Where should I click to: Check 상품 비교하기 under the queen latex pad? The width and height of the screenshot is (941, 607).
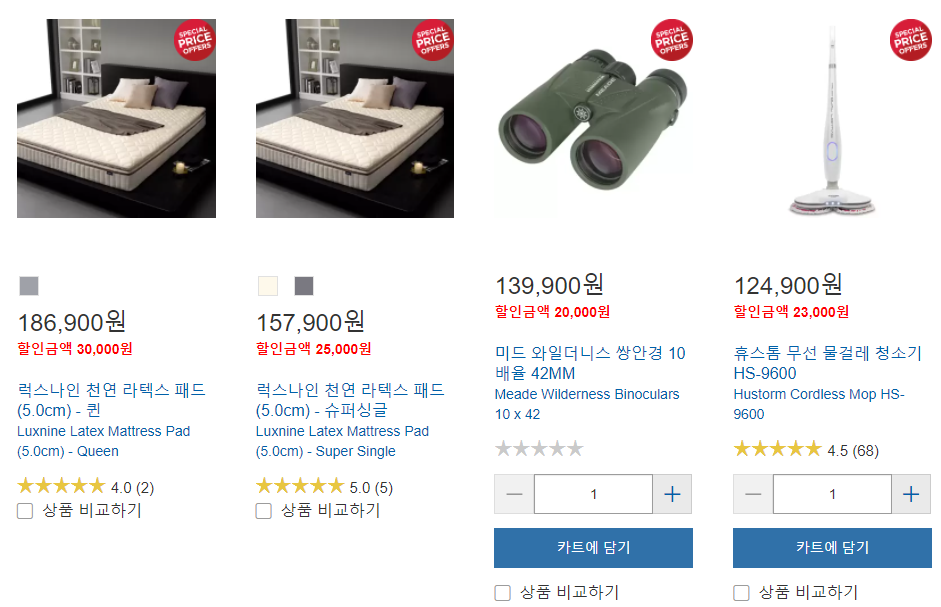click(24, 510)
